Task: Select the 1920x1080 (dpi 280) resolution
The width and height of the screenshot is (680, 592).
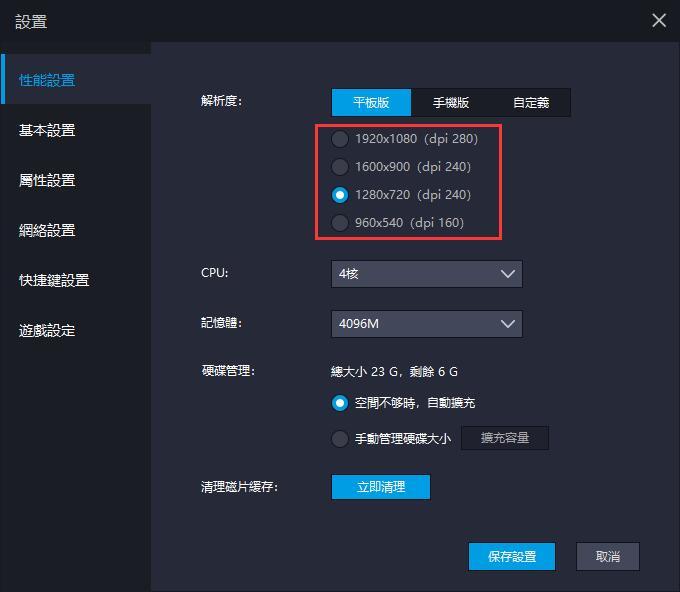Action: [404, 139]
